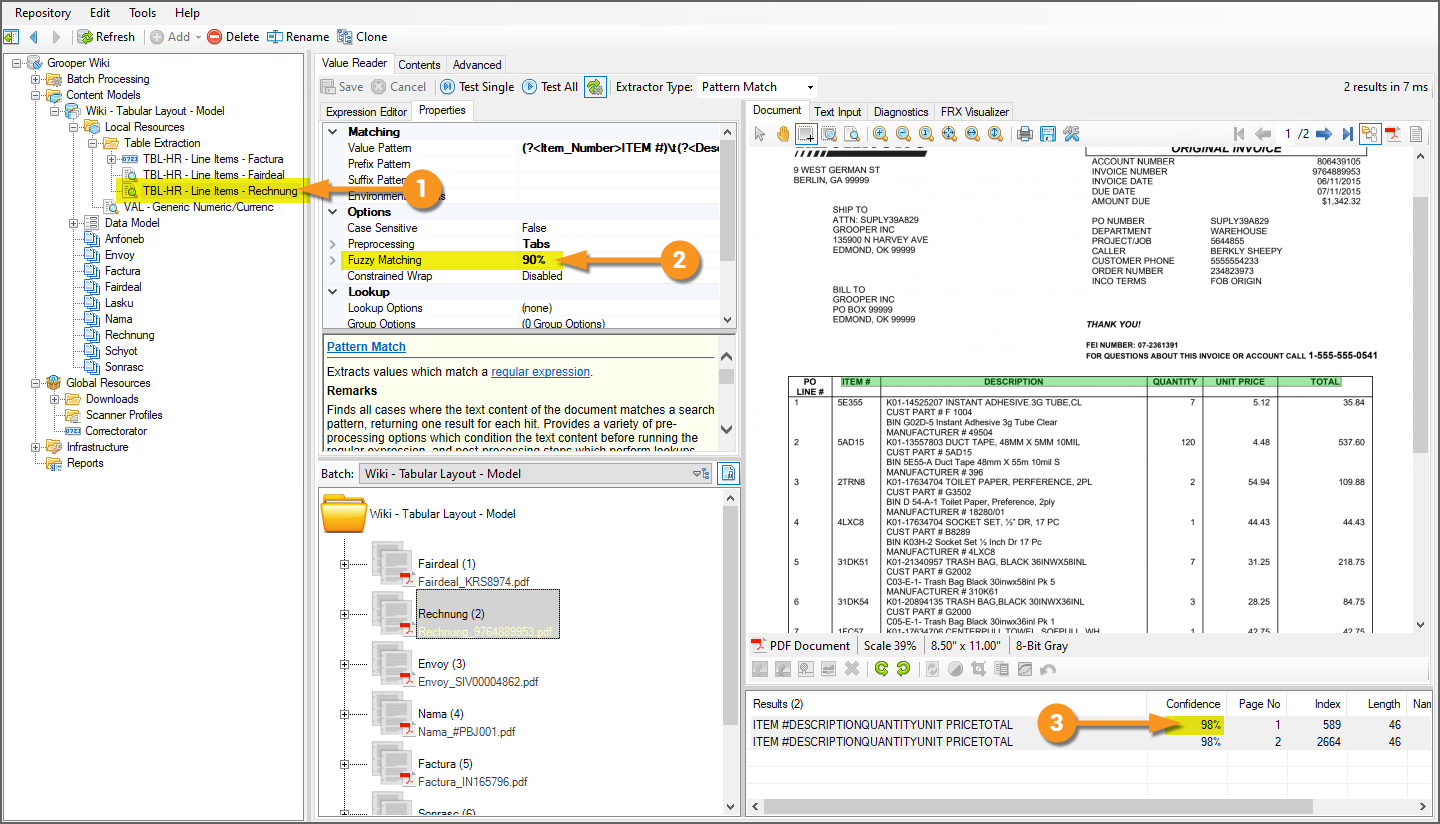Click the results horizontal scrollbar
Viewport: 1440px width, 824px height.
(1036, 805)
